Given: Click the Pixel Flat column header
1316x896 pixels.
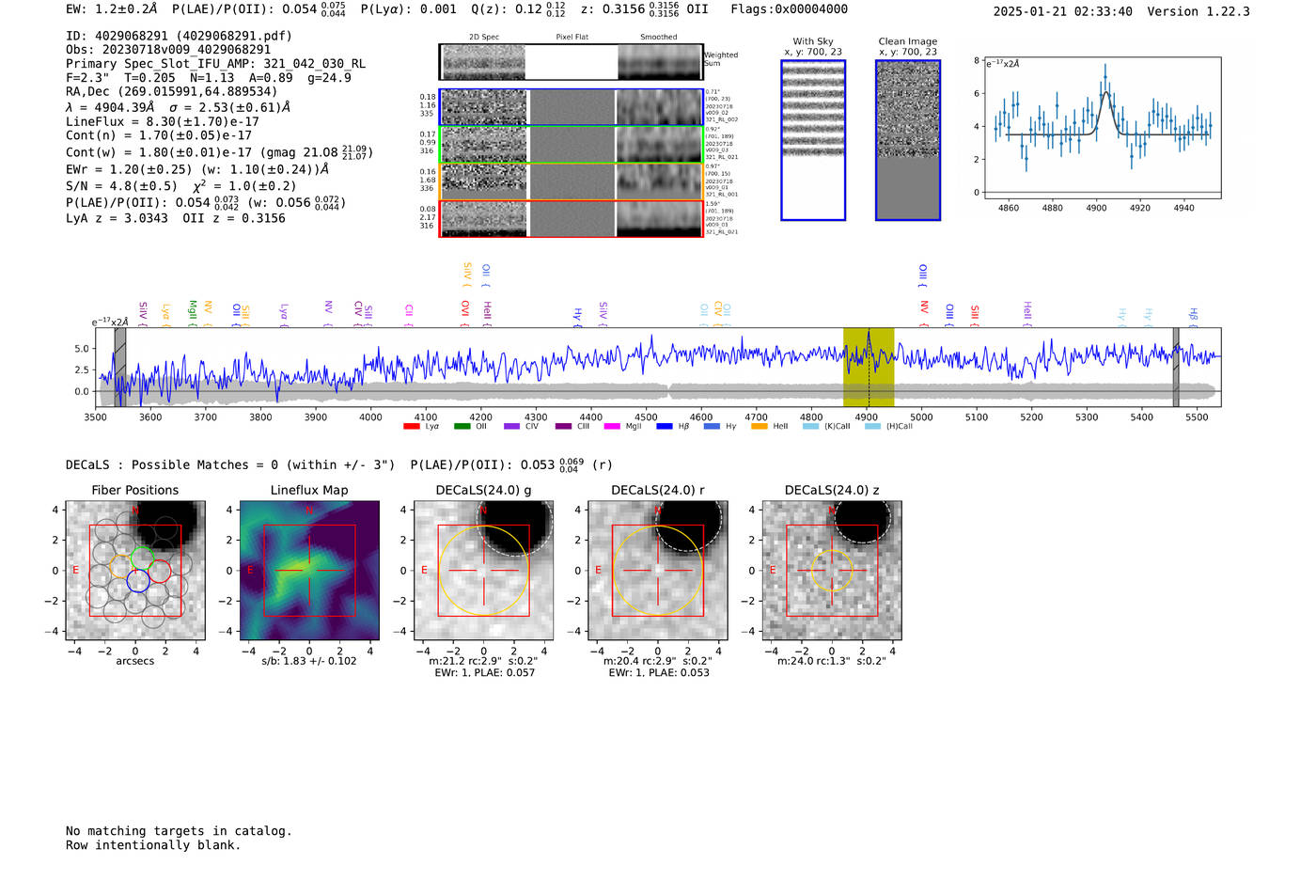Looking at the screenshot, I should coord(572,38).
